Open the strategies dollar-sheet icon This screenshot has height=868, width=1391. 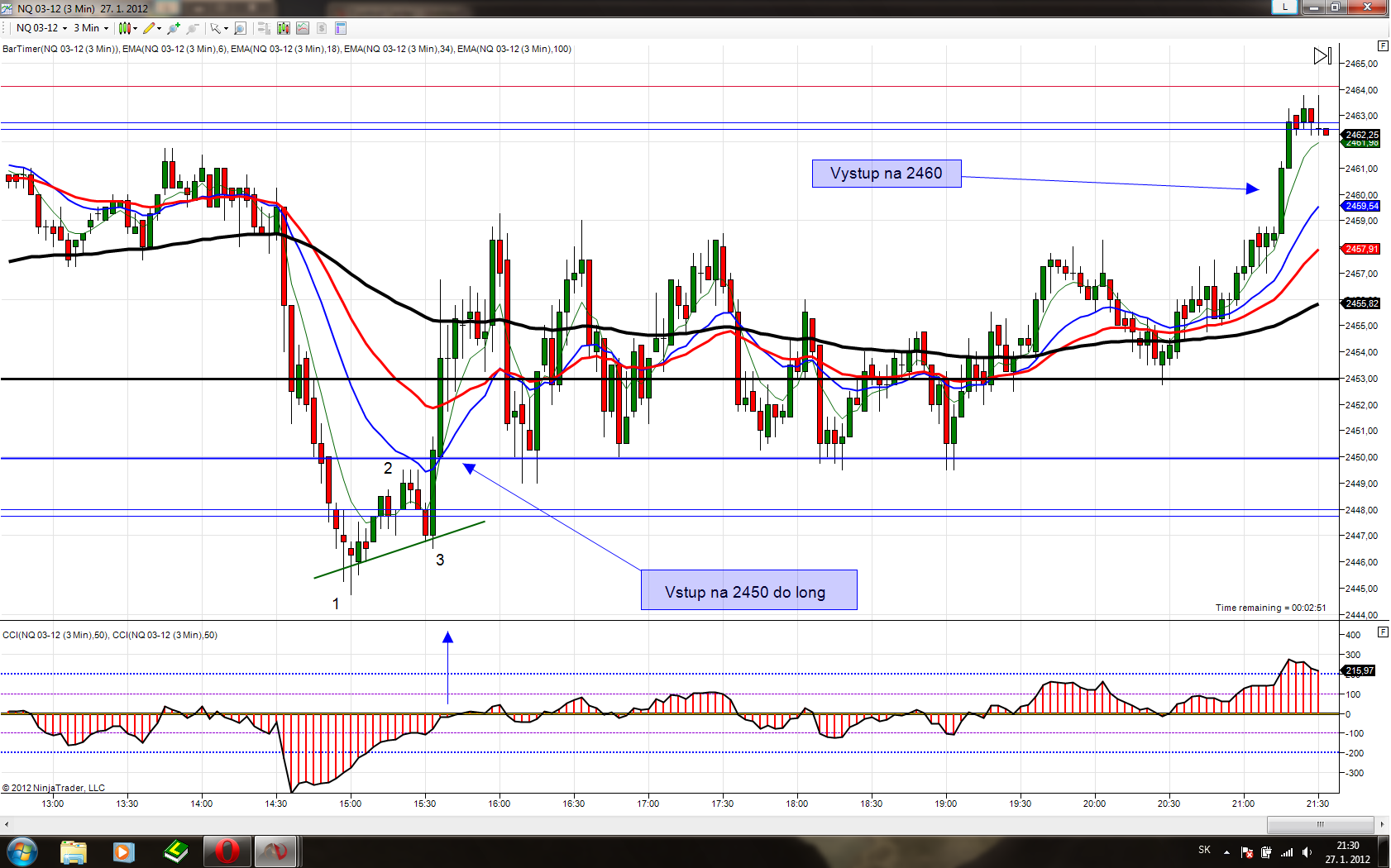pos(322,28)
